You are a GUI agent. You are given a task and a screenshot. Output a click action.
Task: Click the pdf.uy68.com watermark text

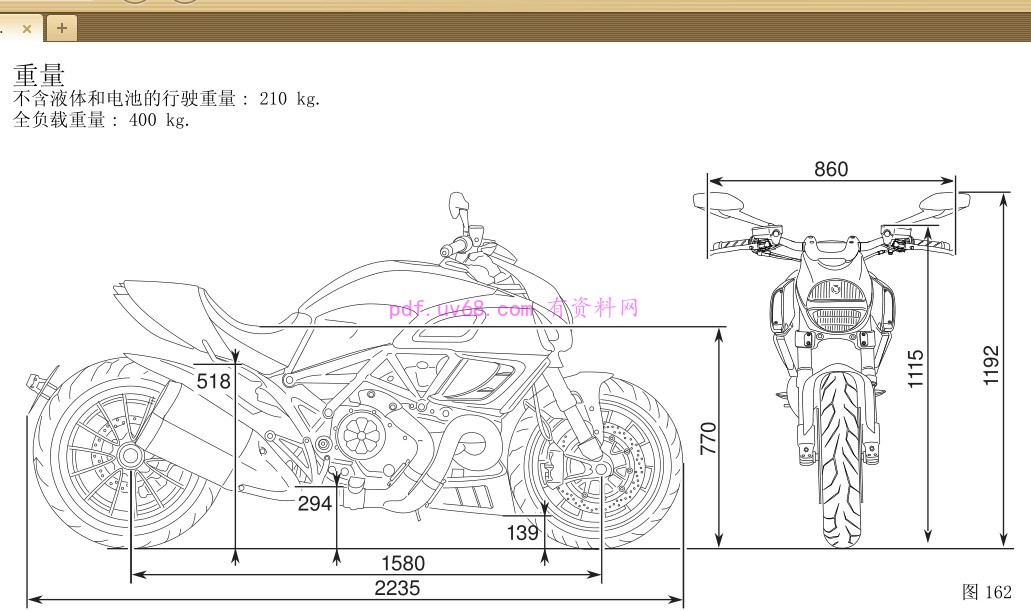[x=513, y=308]
